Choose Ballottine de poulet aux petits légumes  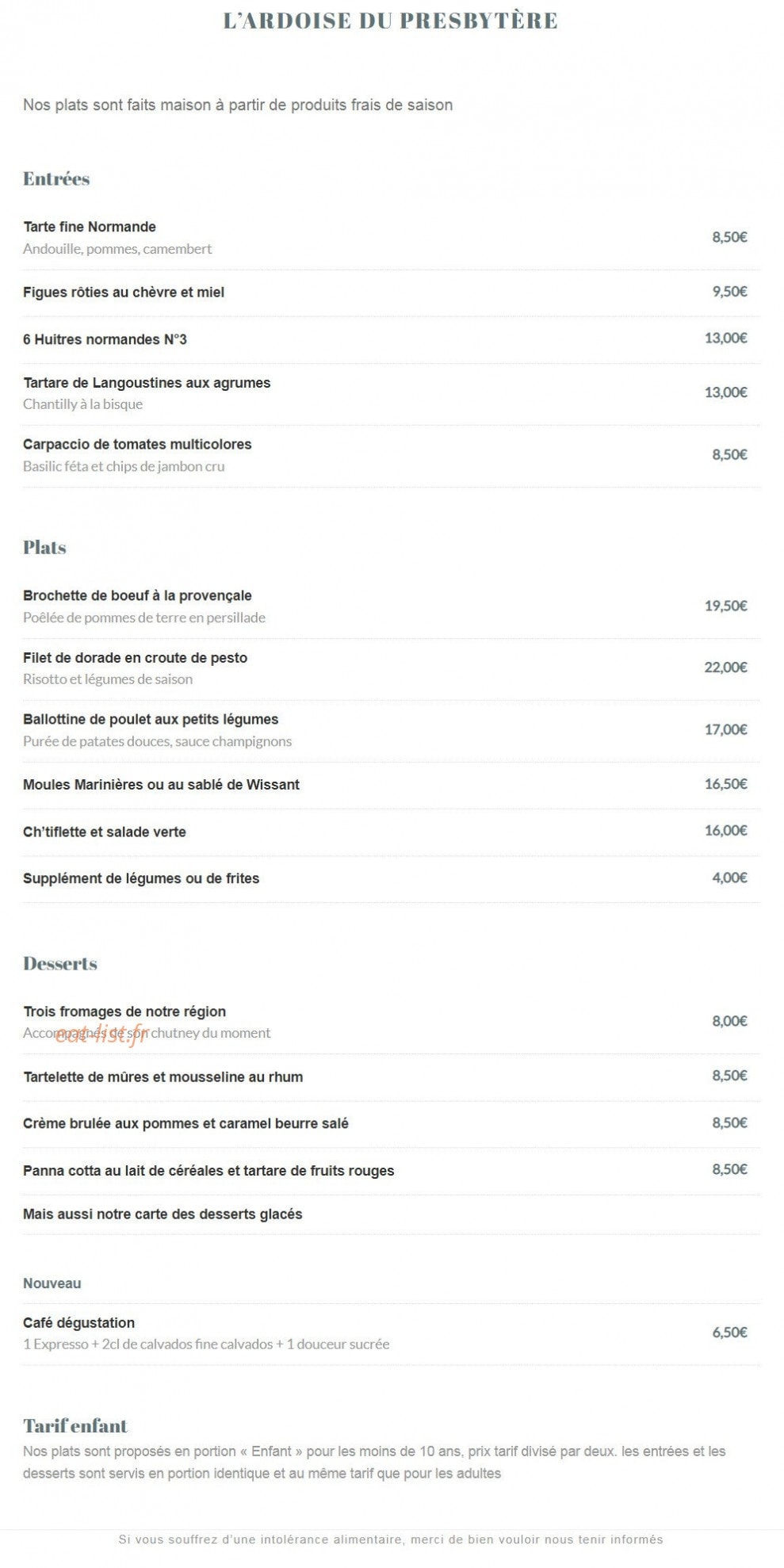151,720
